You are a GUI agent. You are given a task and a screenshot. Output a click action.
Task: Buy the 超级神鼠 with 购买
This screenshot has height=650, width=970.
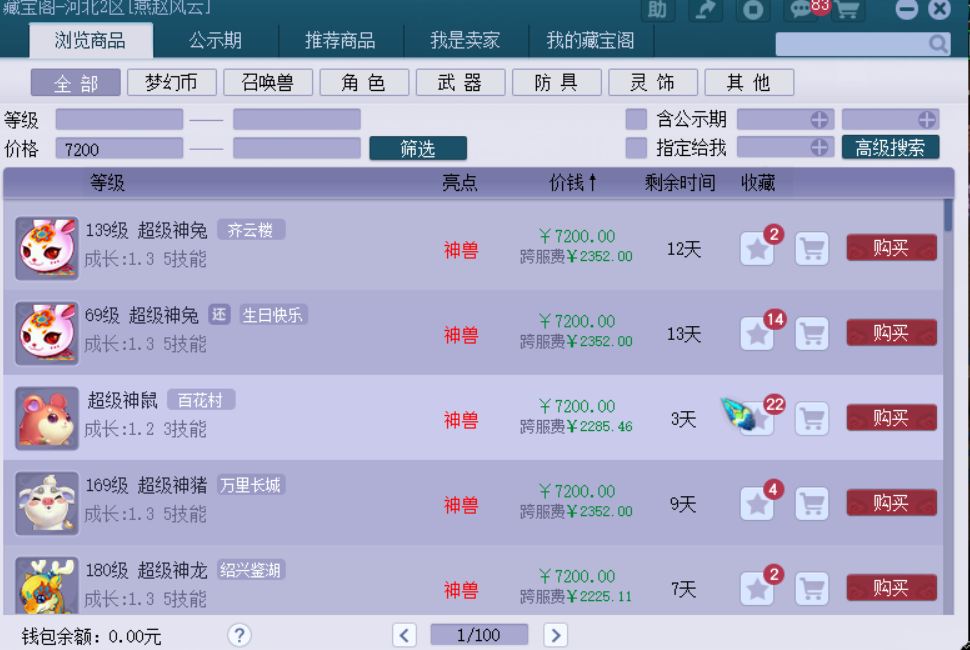pyautogui.click(x=891, y=417)
